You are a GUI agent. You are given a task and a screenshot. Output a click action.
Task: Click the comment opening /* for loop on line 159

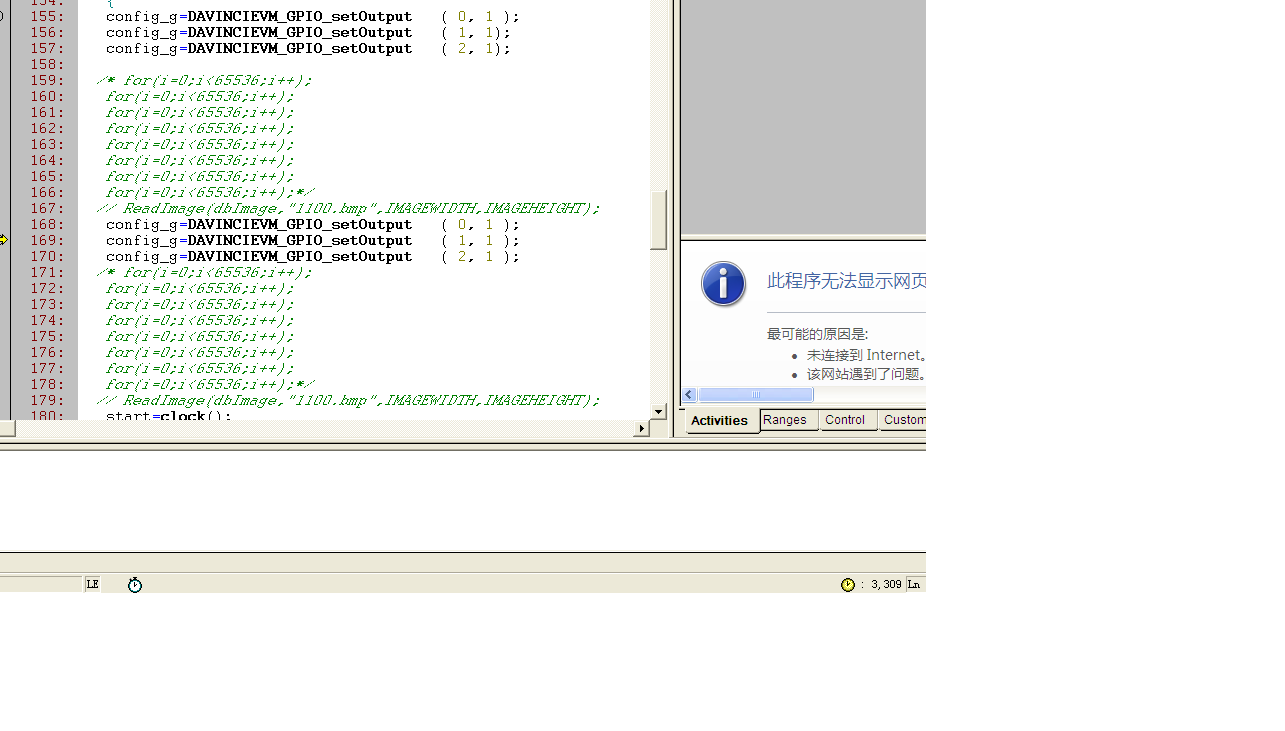(204, 81)
